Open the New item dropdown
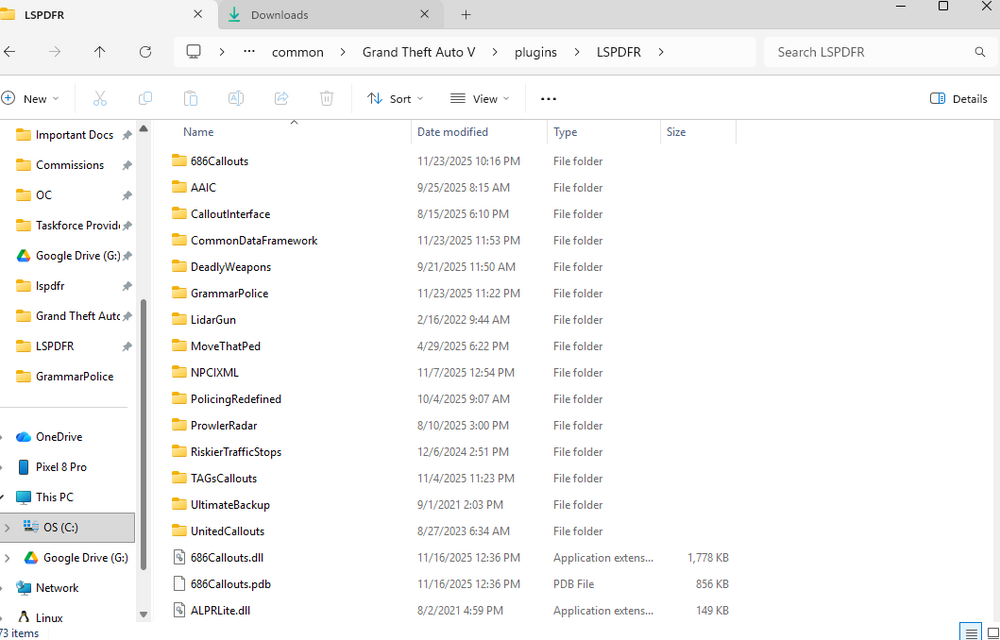Viewport: 1000px width, 640px height. pyautogui.click(x=32, y=98)
